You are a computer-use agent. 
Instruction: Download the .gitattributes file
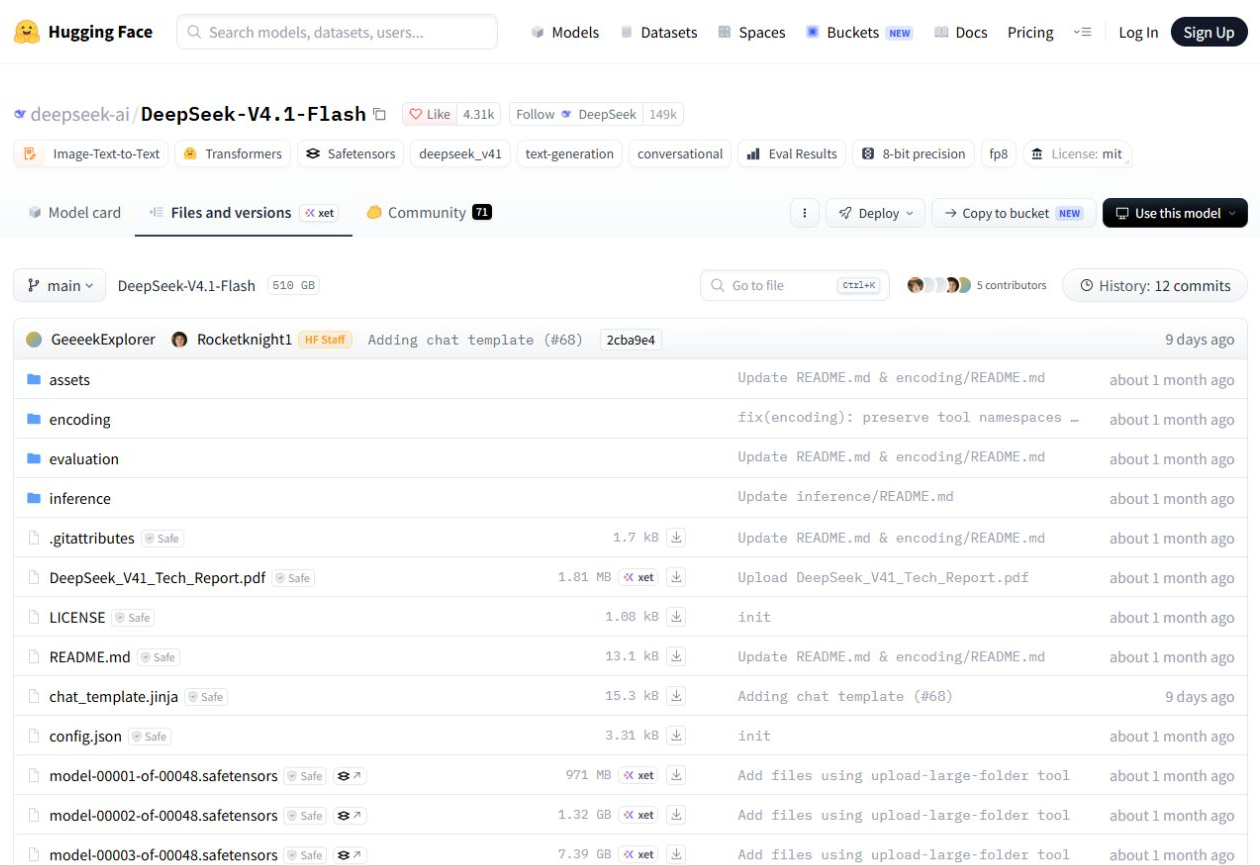click(677, 538)
